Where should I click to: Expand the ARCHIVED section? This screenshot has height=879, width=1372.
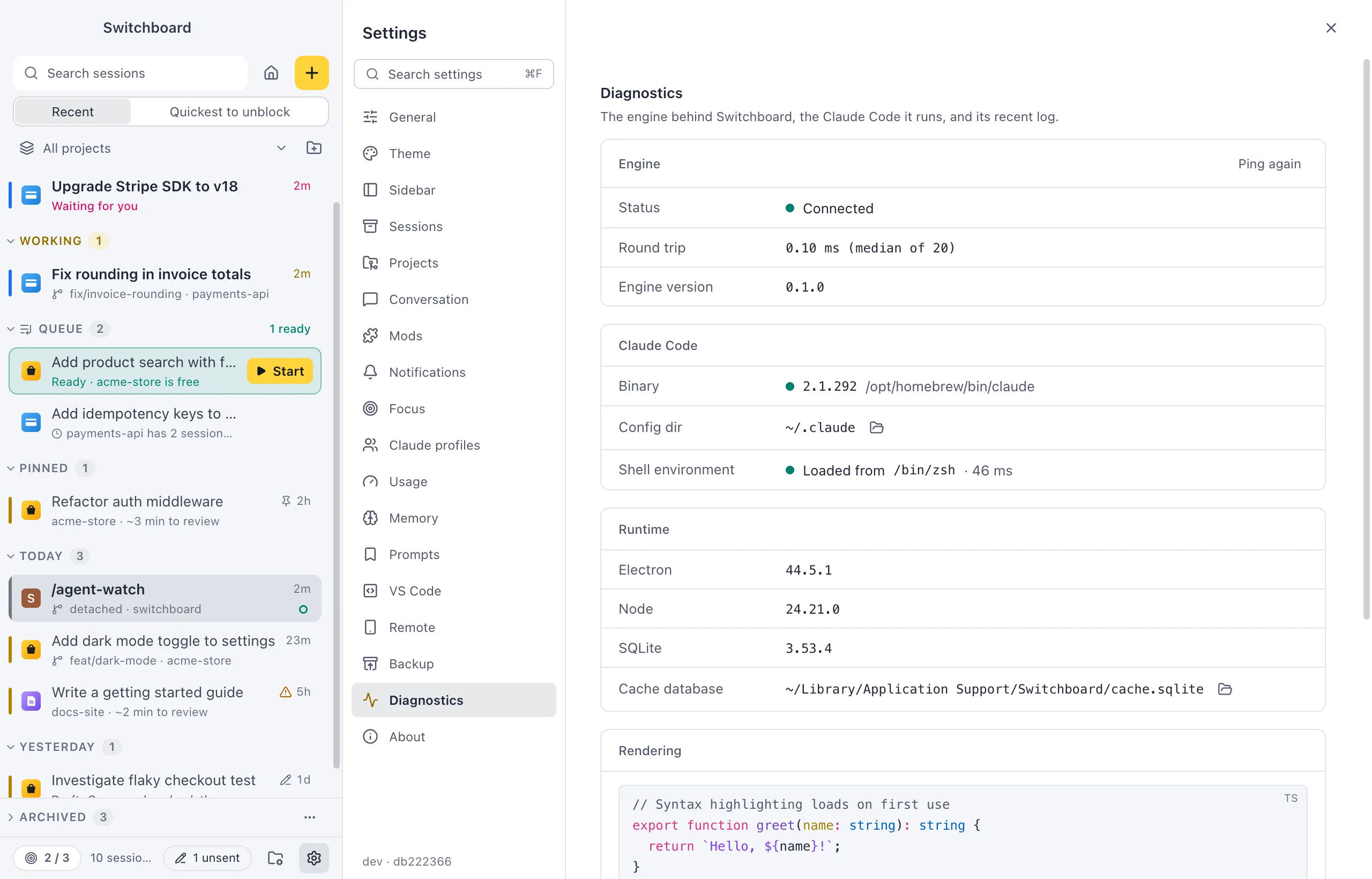11,817
